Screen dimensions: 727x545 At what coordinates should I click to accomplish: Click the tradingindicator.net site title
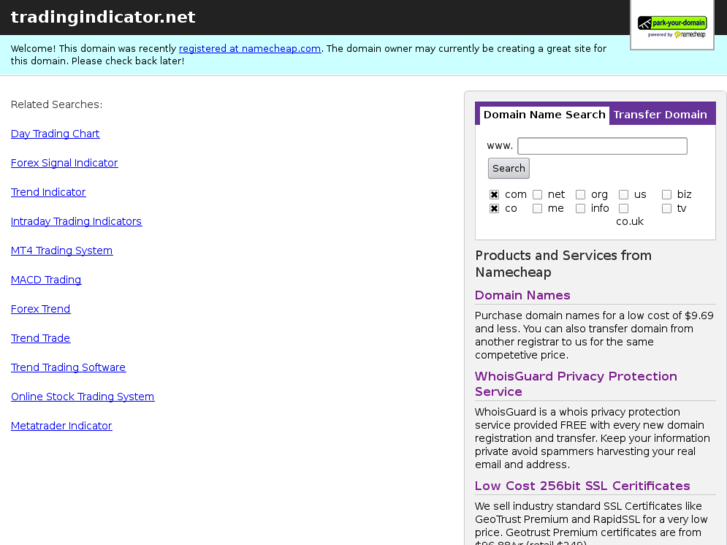(103, 17)
